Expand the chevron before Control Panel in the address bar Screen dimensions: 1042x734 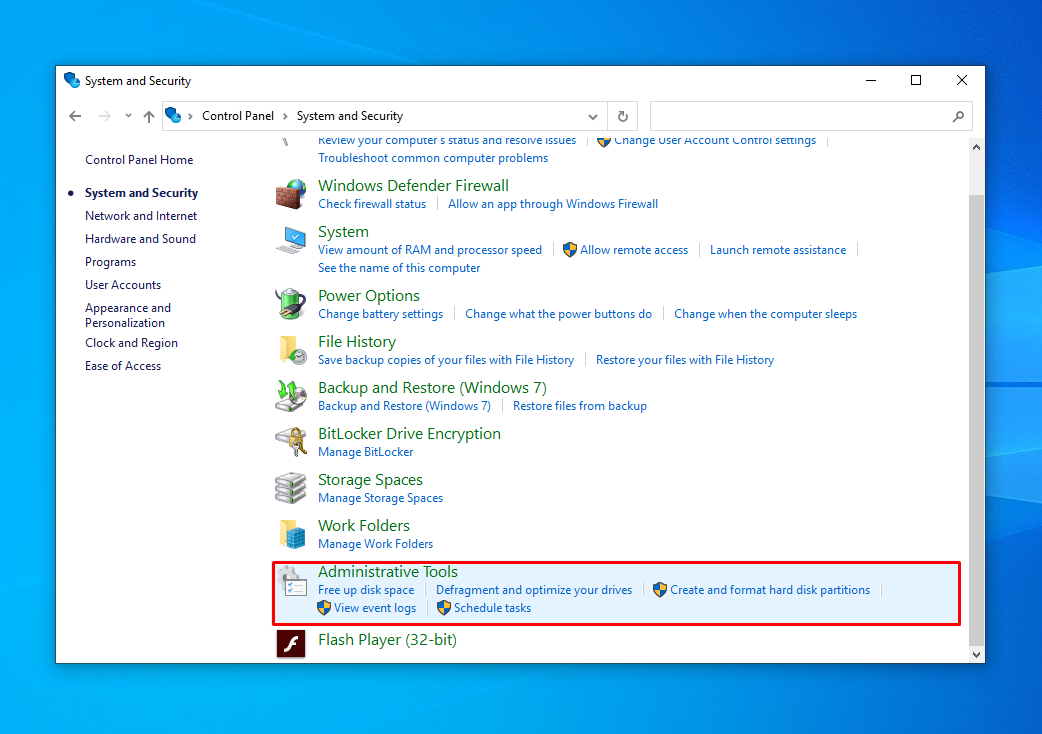click(190, 116)
